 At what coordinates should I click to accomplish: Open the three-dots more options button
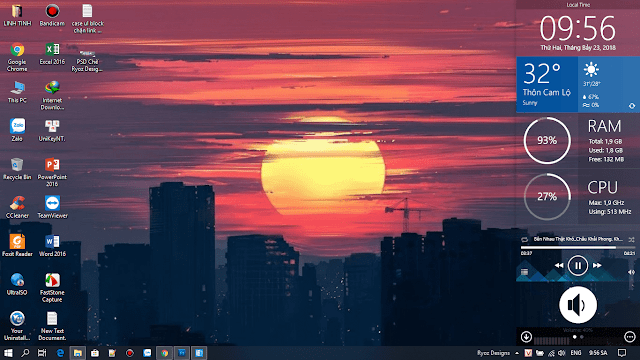629,337
